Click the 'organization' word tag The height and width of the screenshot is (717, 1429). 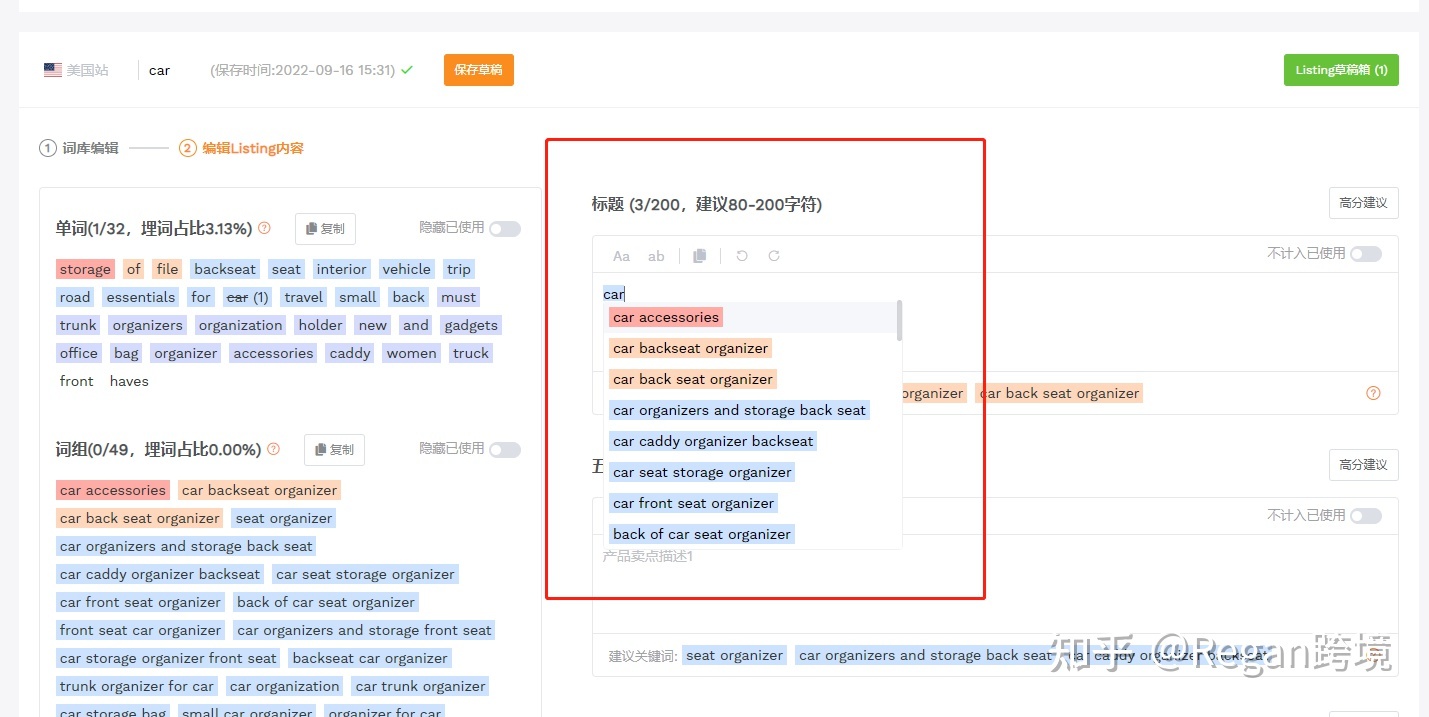pyautogui.click(x=240, y=325)
